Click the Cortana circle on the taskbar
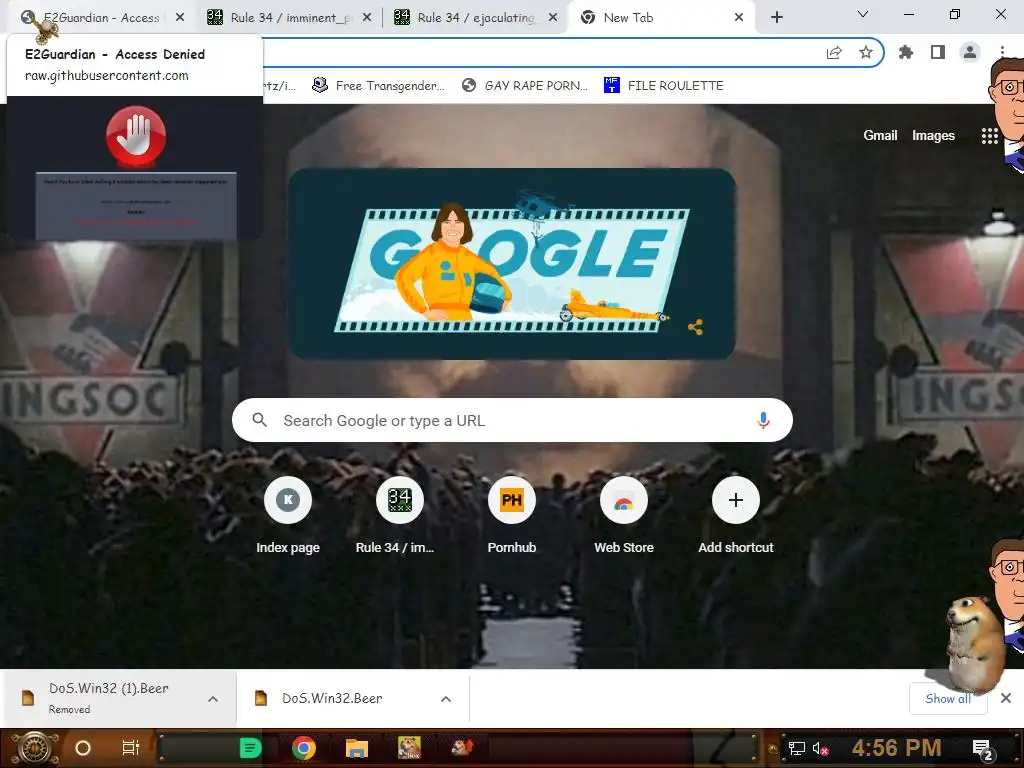Viewport: 1024px width, 768px height. coord(83,748)
